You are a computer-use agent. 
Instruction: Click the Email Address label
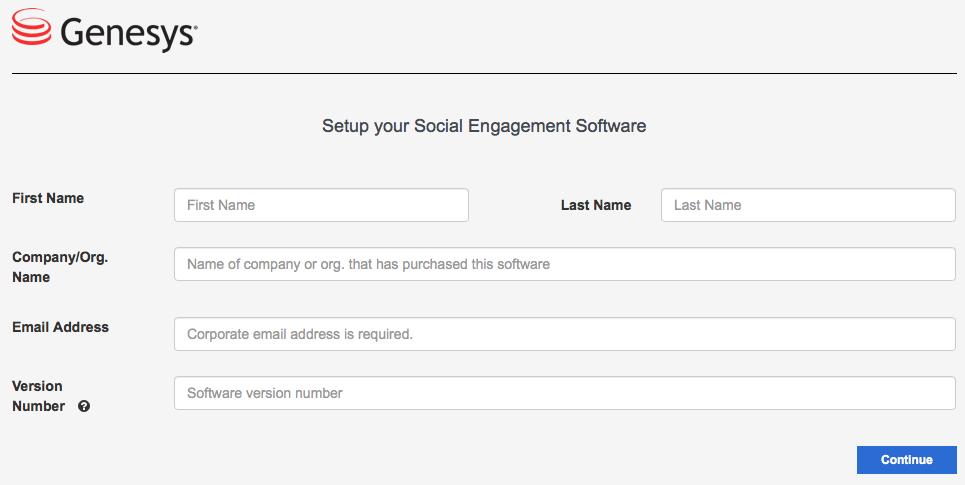point(60,327)
